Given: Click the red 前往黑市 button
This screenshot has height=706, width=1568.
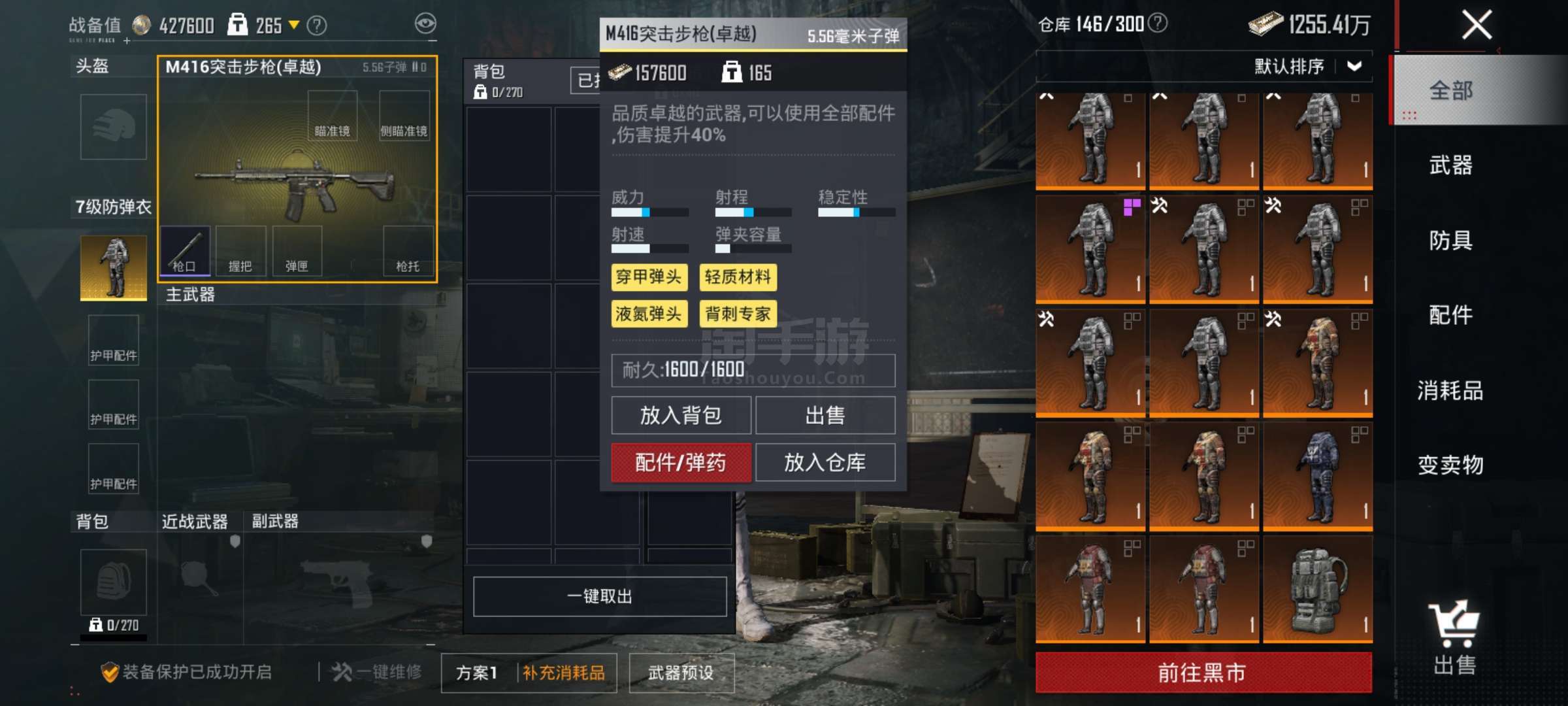Looking at the screenshot, I should [x=1203, y=672].
